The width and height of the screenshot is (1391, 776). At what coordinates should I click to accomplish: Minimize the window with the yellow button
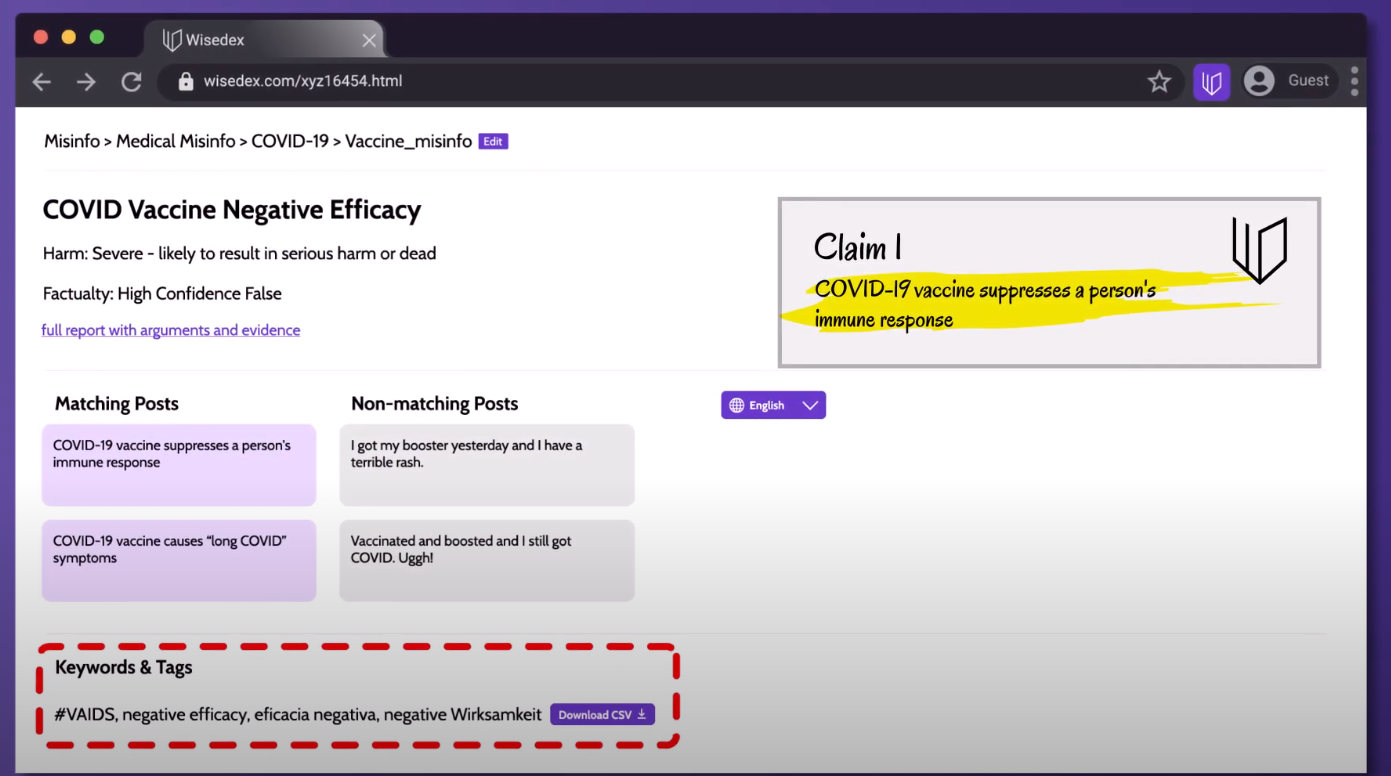[69, 37]
